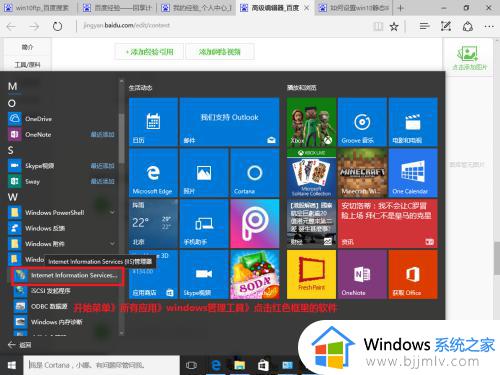Image resolution: width=500 pixels, height=375 pixels.
Task: Launch the Microsoft Edge tile
Action: pyautogui.click(x=153, y=173)
